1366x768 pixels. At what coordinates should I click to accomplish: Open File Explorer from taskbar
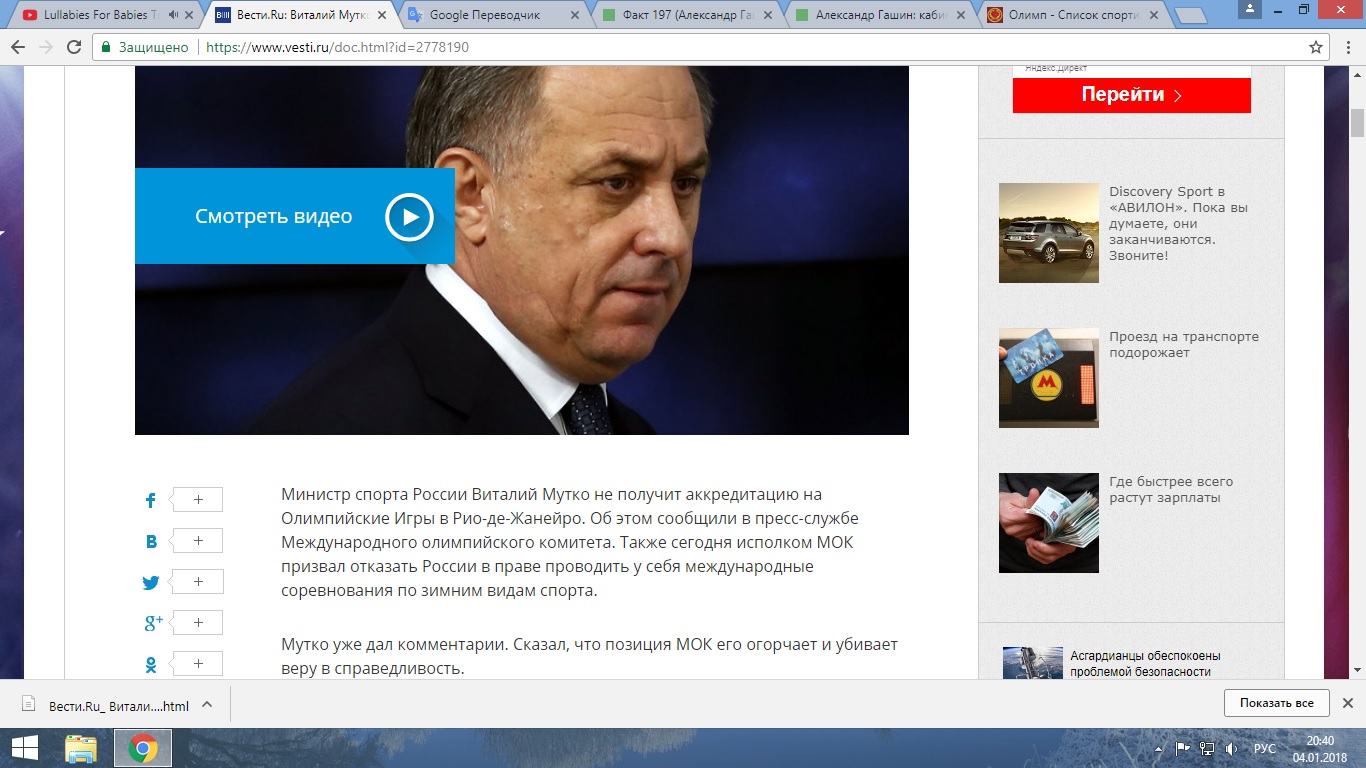(81, 748)
